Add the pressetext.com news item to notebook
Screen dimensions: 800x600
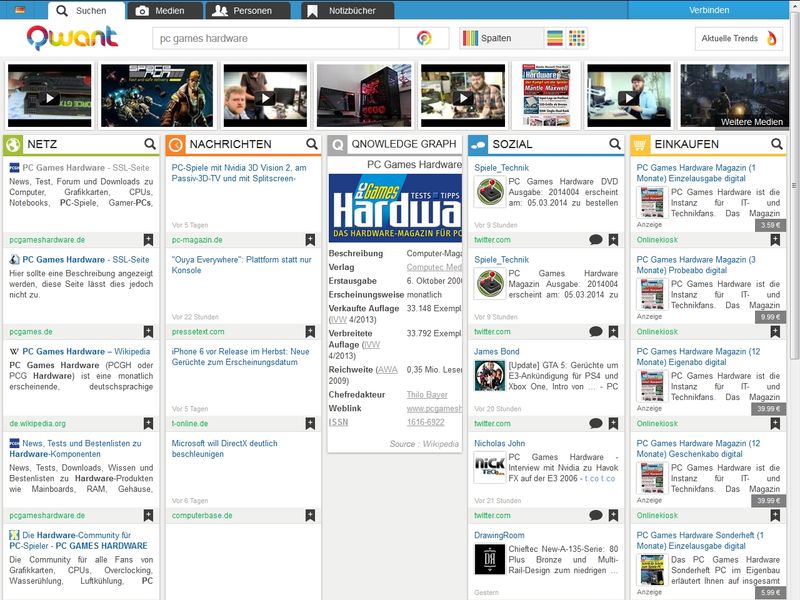(x=310, y=331)
